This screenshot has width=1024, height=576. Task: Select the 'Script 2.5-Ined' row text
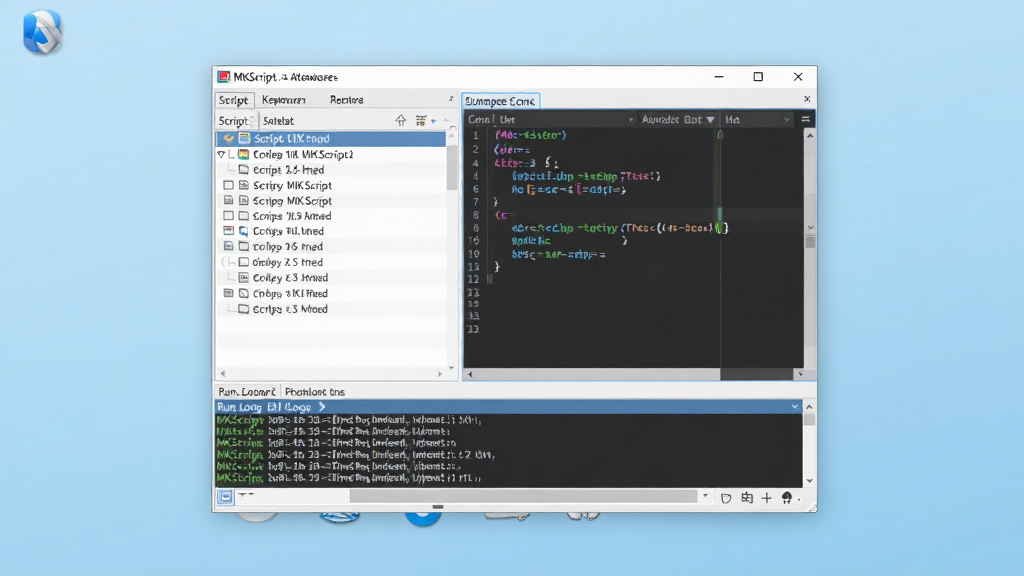288,170
